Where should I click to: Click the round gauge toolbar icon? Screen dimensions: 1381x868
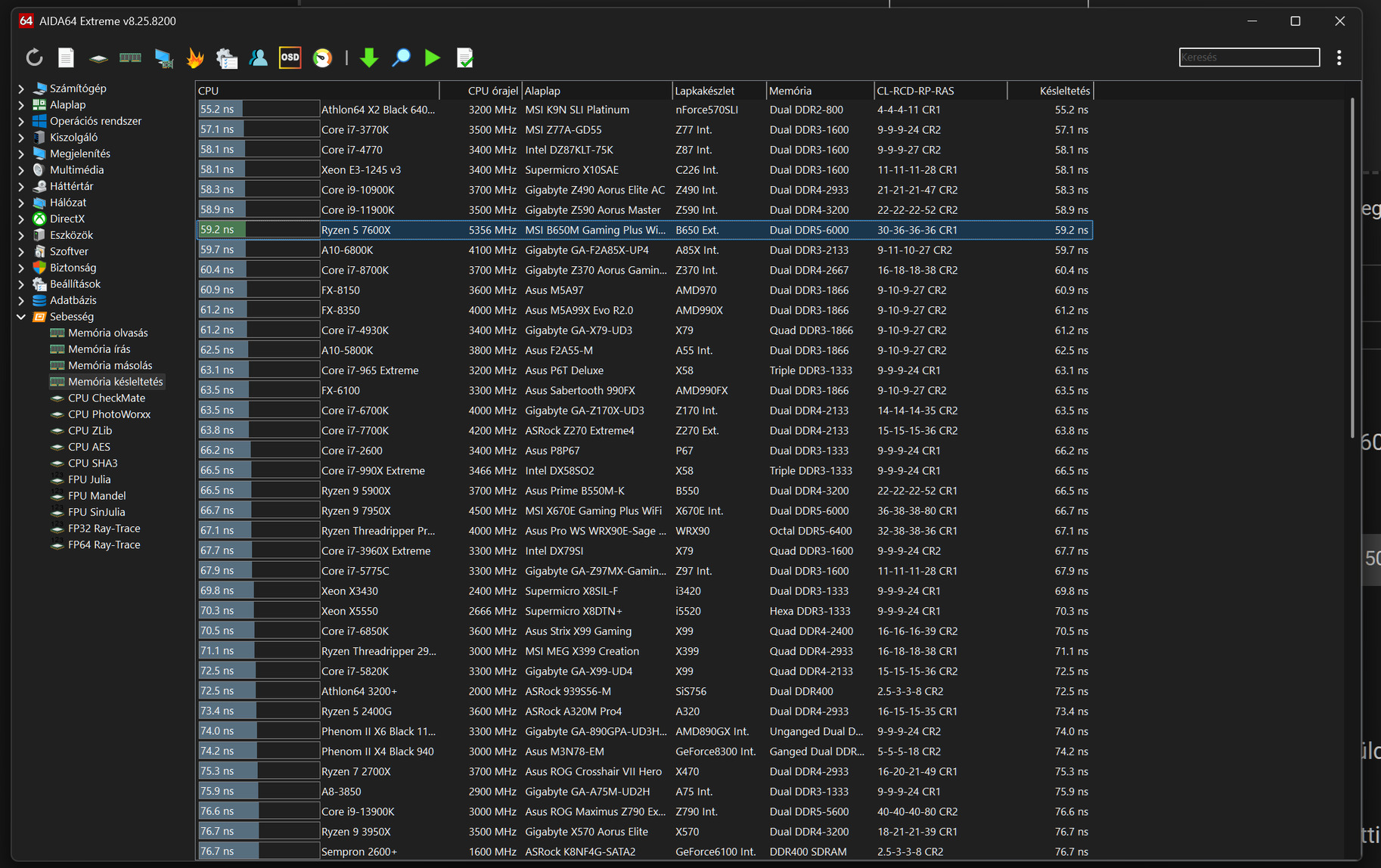(x=322, y=57)
